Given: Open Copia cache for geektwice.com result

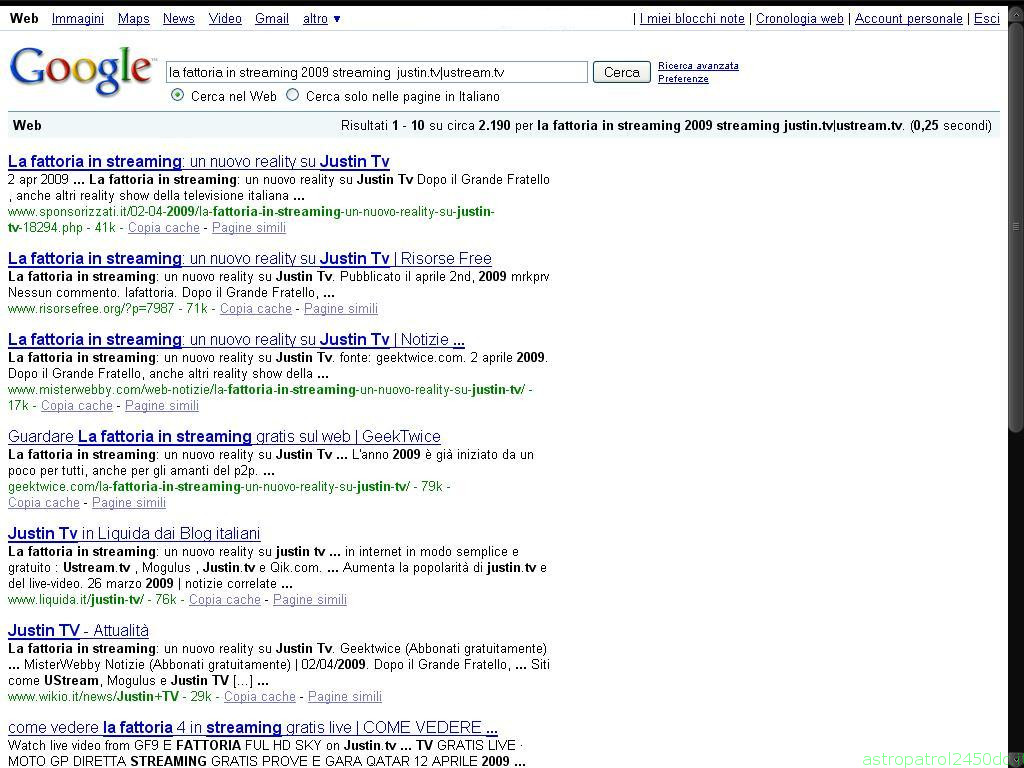Looking at the screenshot, I should 44,503.
